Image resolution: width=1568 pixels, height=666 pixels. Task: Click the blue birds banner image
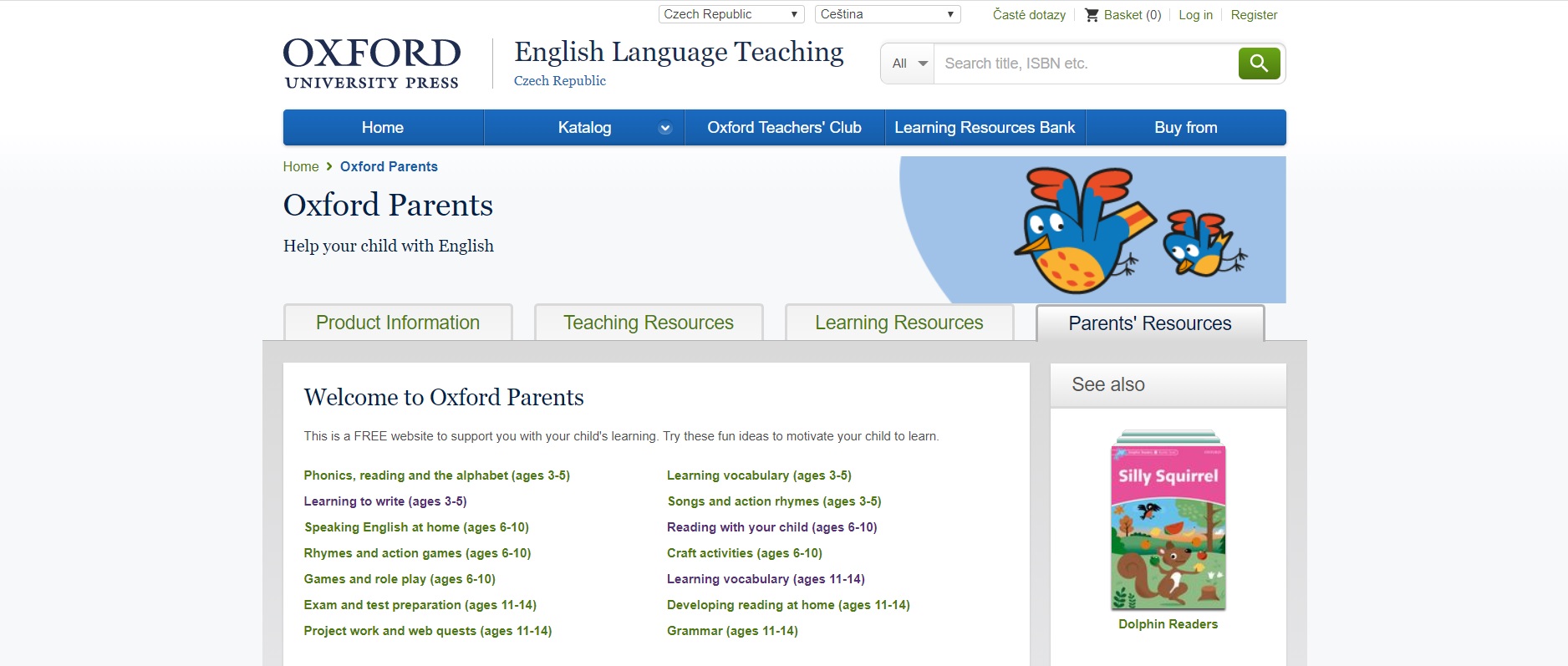click(1093, 230)
